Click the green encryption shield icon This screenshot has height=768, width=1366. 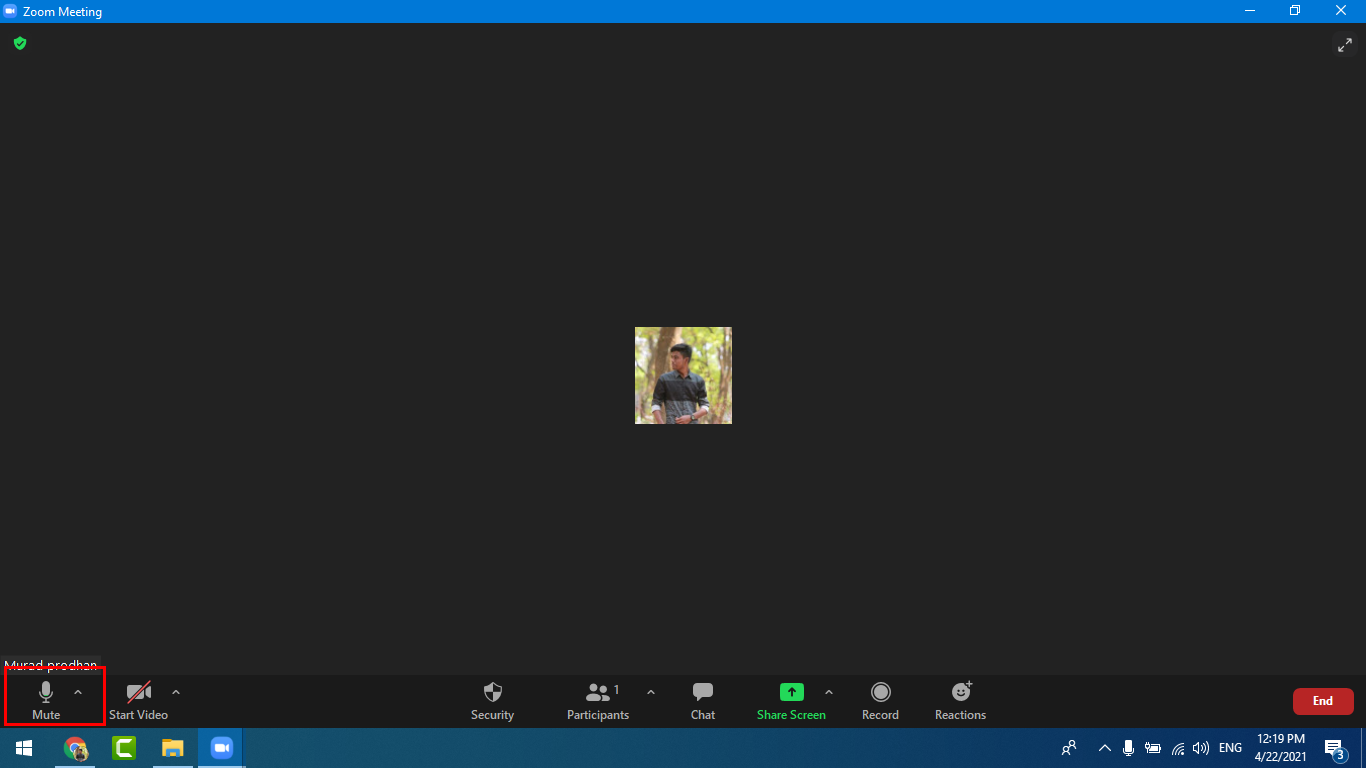pos(20,43)
